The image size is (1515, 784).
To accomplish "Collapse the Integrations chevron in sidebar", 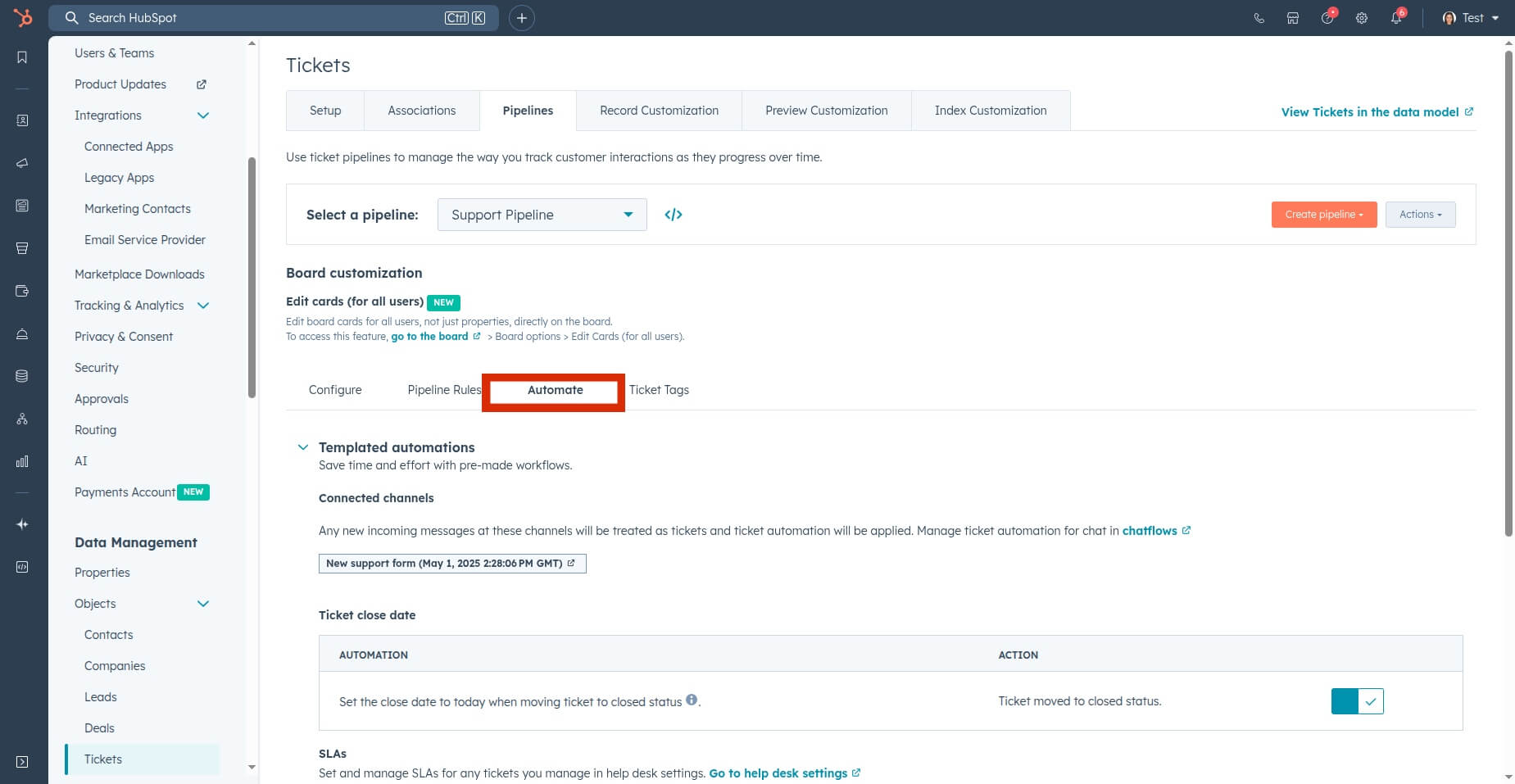I will click(x=203, y=116).
